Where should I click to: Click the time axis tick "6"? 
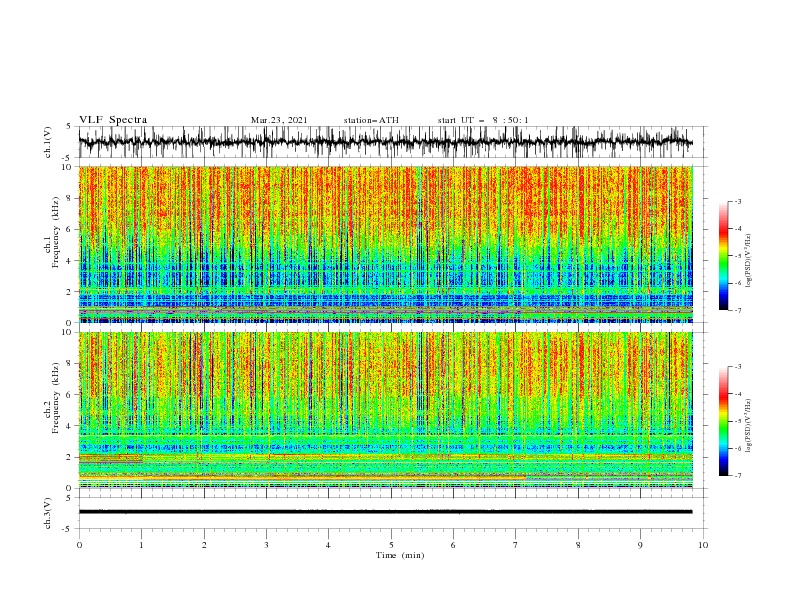coord(453,545)
